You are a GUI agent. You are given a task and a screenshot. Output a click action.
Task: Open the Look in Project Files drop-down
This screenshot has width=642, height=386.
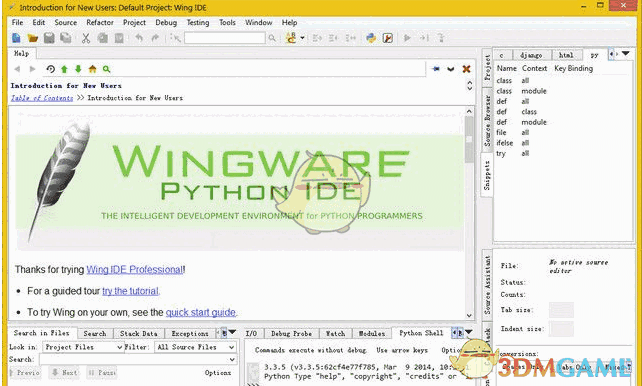84,347
